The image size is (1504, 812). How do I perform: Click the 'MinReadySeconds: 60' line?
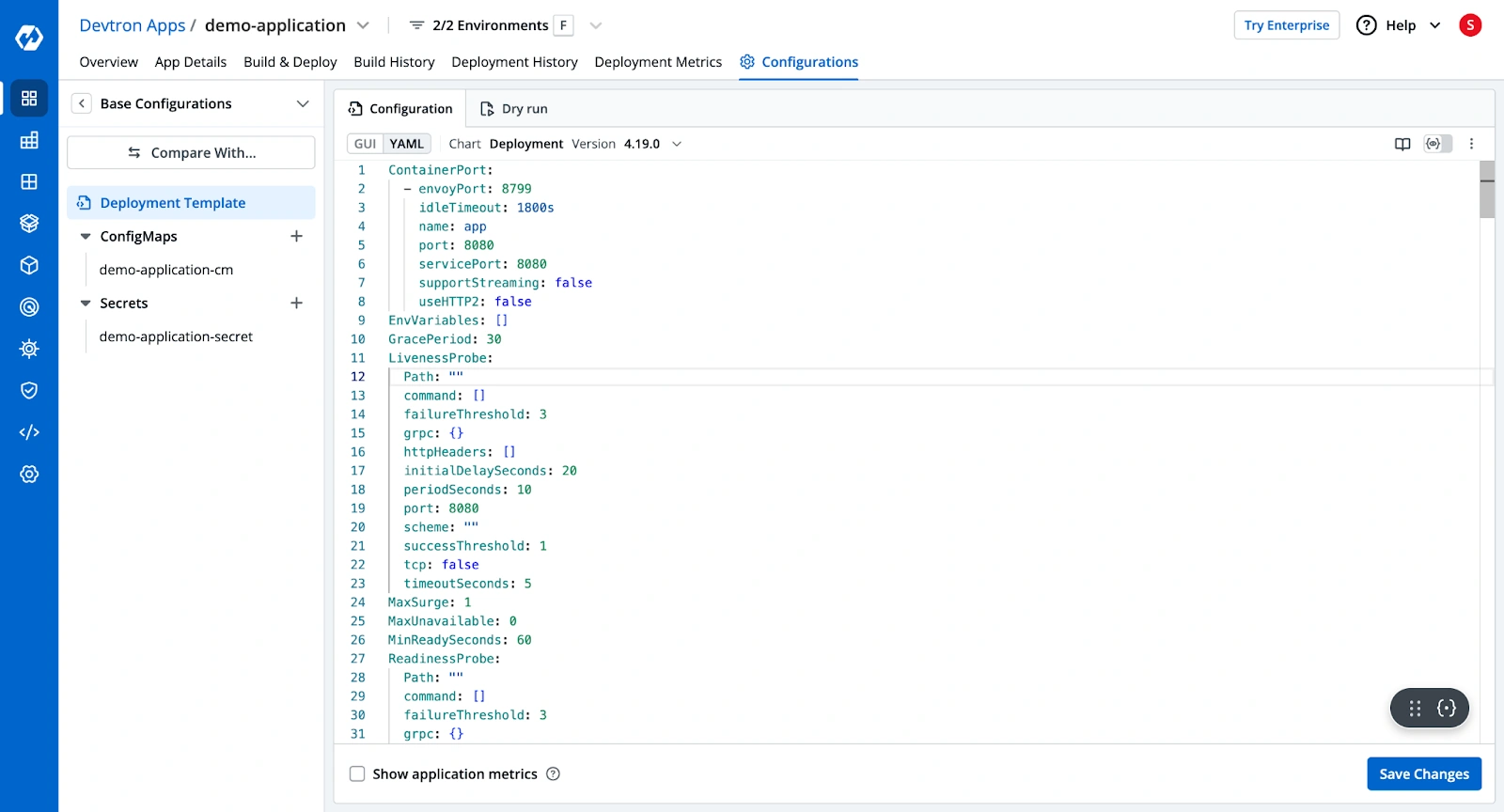point(460,640)
